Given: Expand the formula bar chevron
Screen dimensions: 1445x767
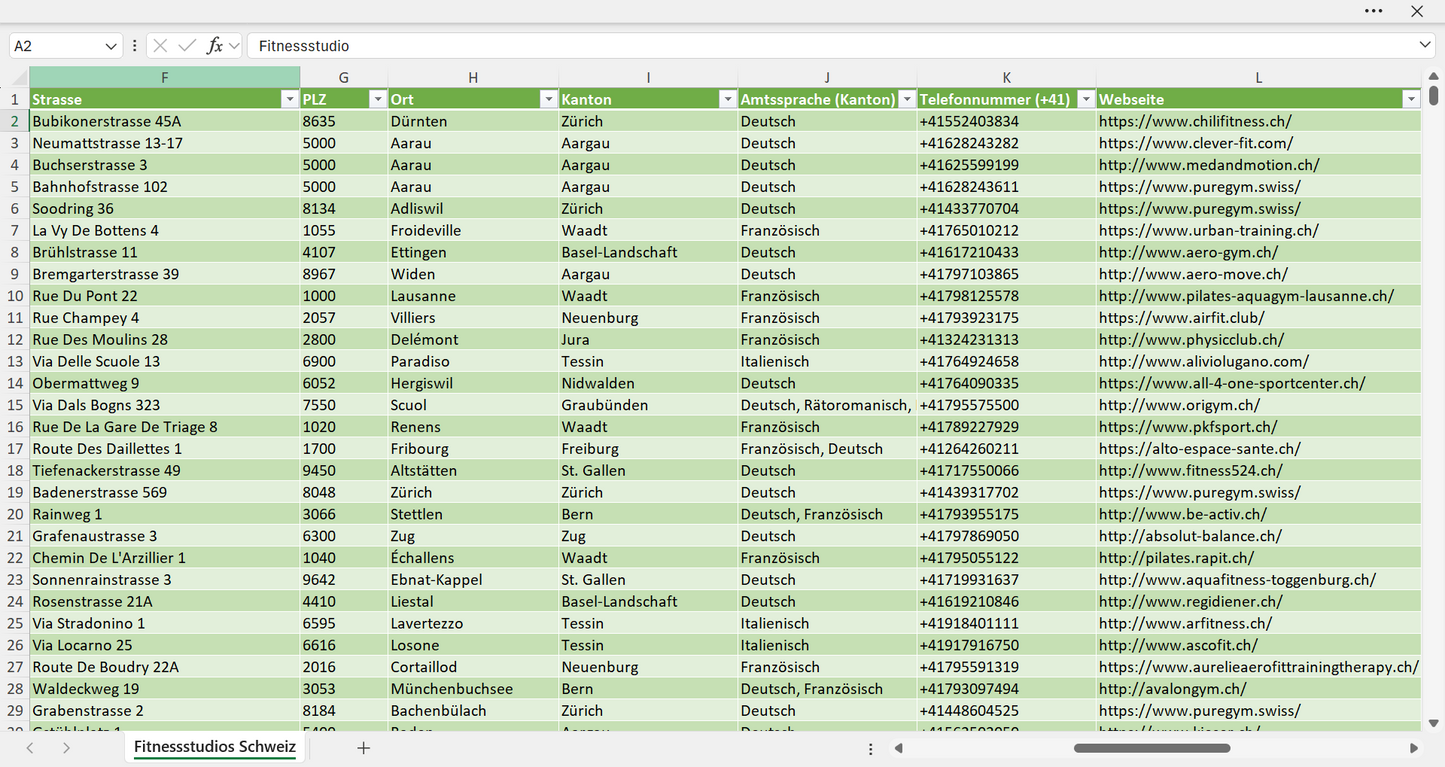Looking at the screenshot, I should click(1425, 46).
